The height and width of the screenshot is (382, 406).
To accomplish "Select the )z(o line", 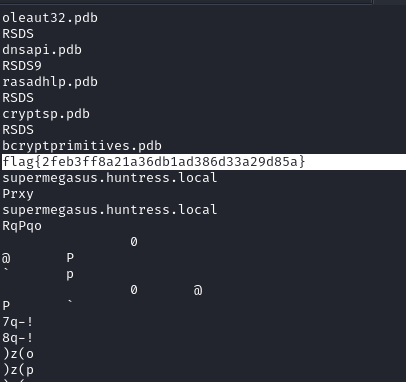I will (x=18, y=354).
